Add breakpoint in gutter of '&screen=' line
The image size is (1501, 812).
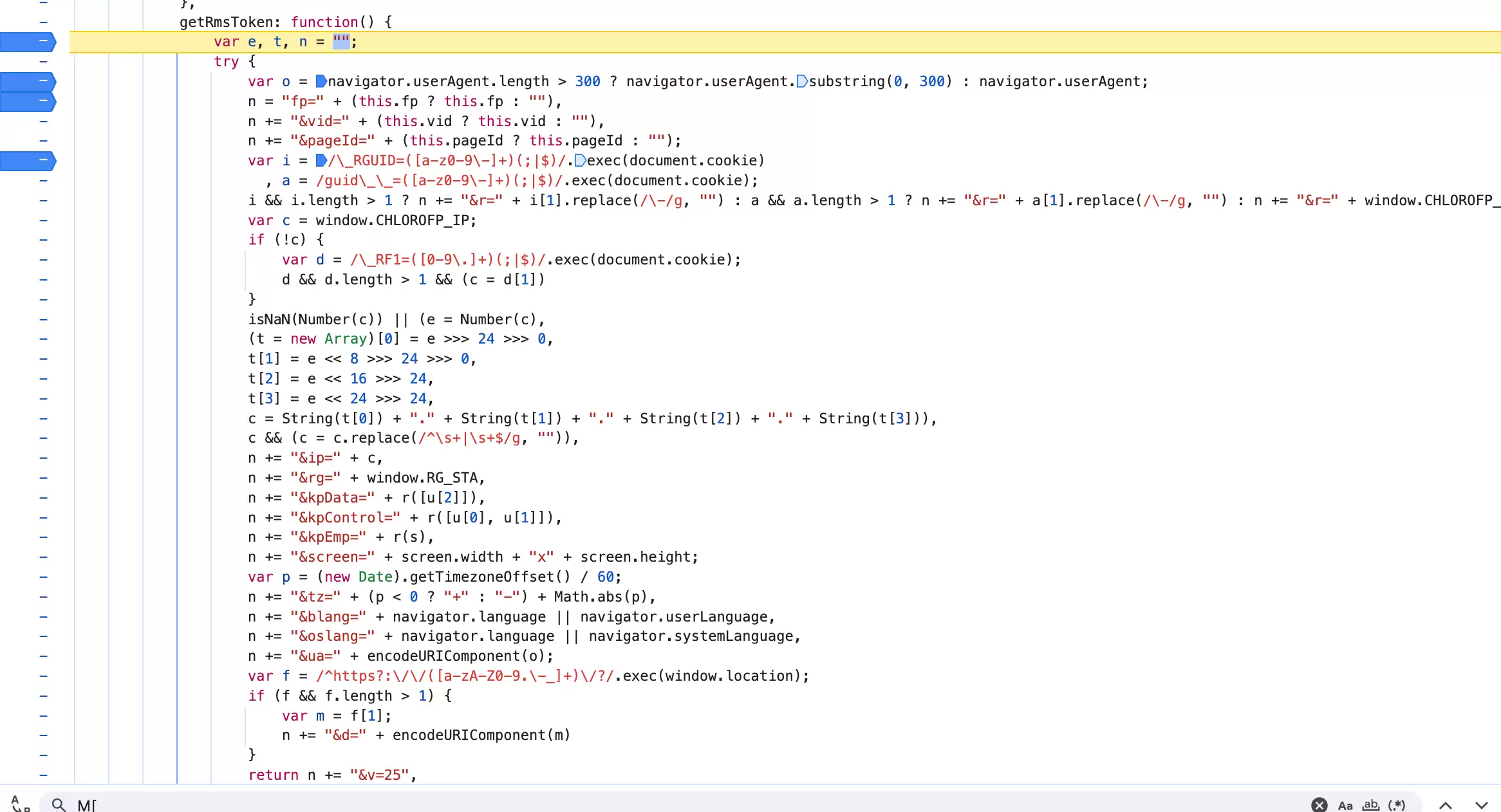coord(43,557)
